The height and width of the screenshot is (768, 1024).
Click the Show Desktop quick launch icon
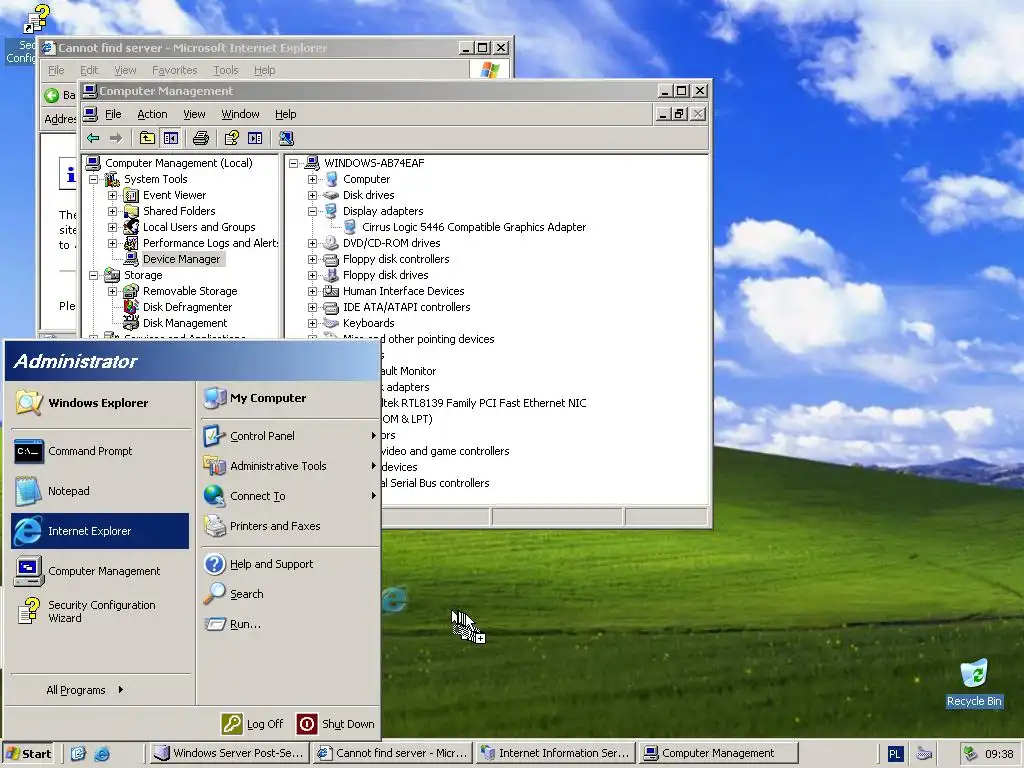click(x=78, y=754)
